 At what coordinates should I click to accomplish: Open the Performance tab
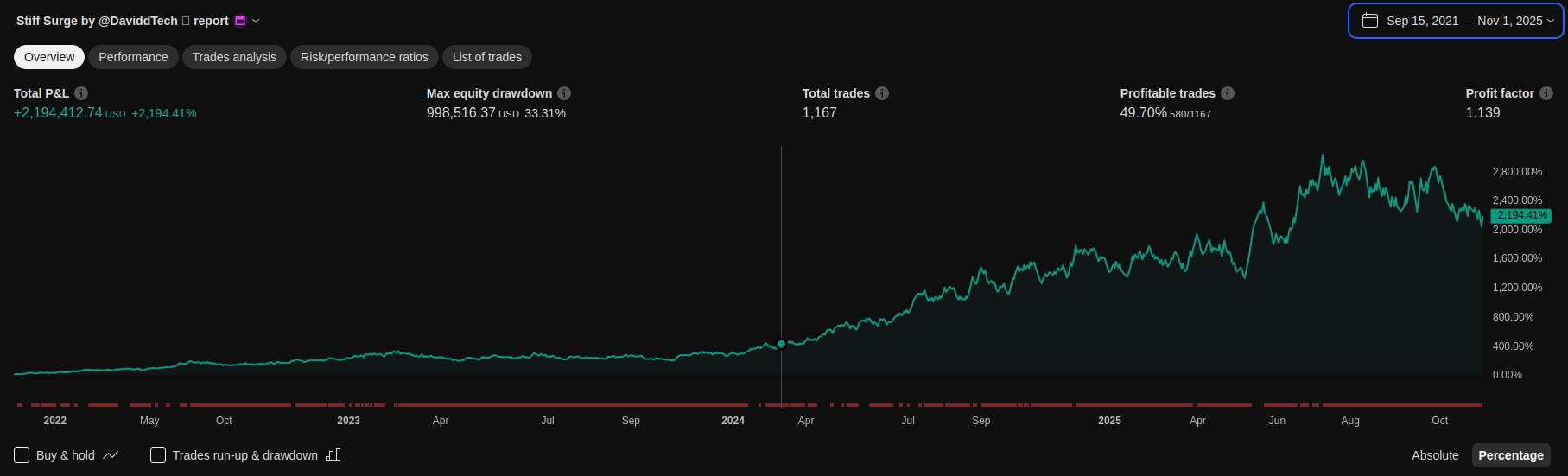(133, 57)
